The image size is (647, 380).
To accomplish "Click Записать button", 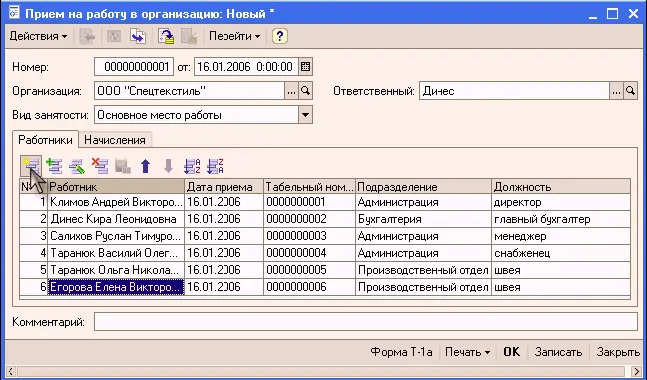I will click(558, 352).
